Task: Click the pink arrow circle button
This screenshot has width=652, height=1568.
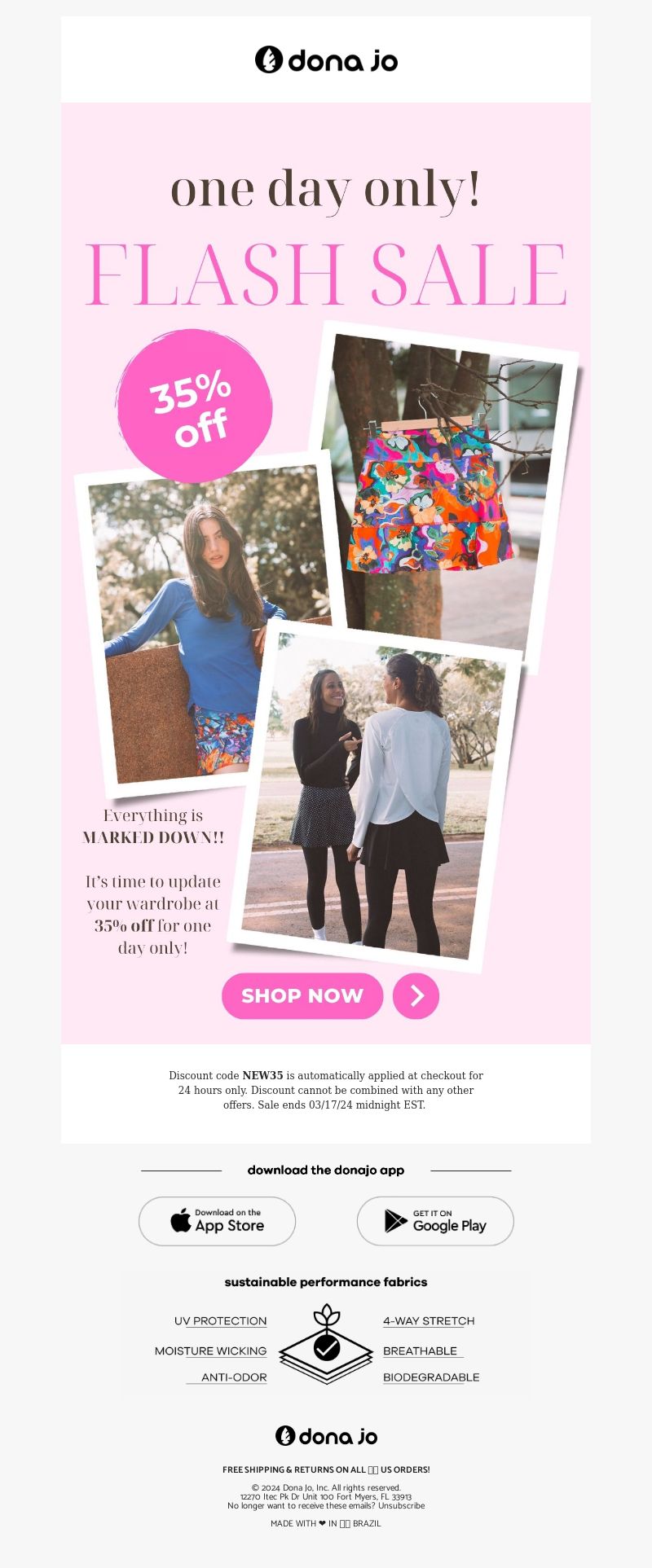Action: [416, 995]
